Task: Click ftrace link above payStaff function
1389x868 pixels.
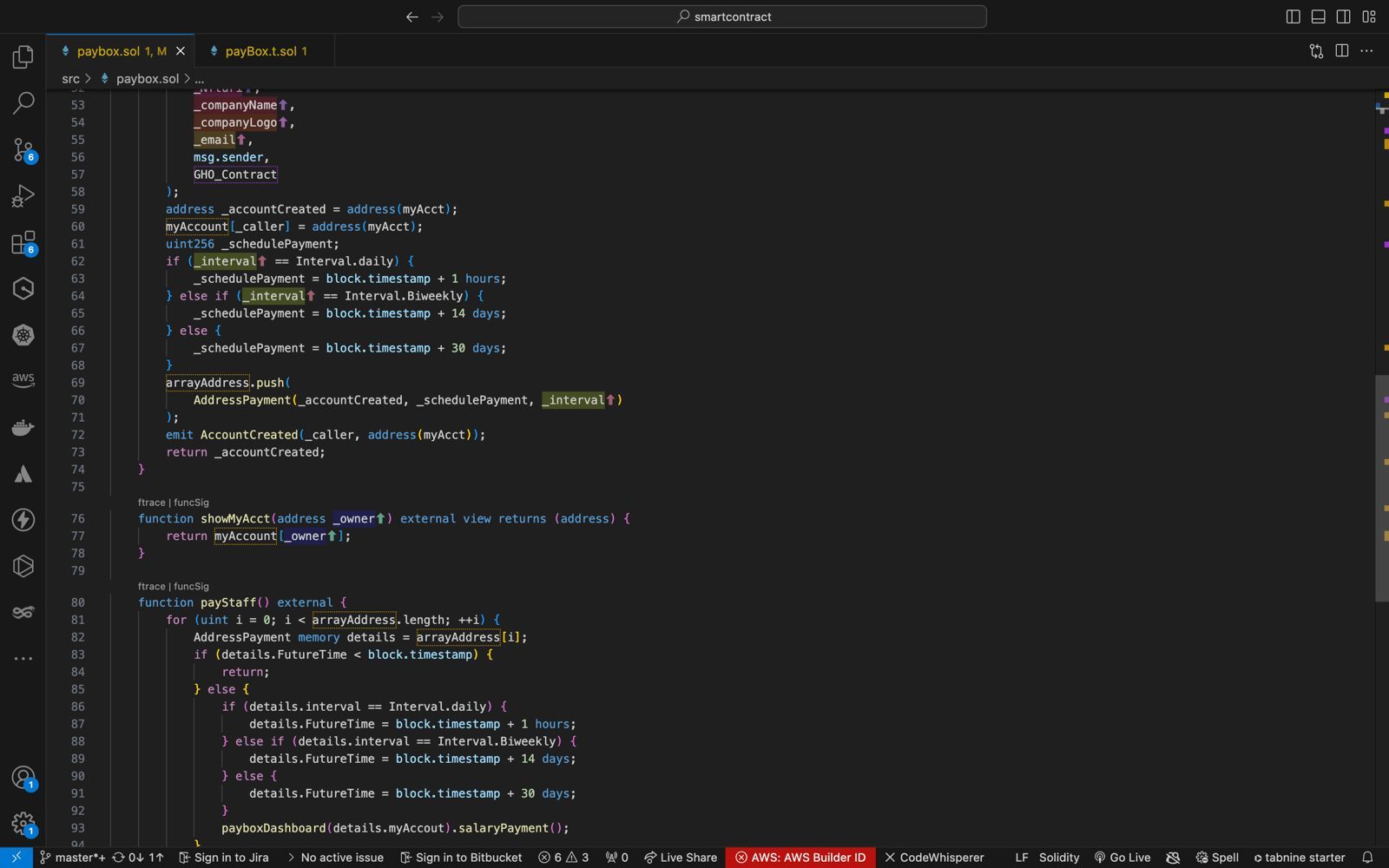Action: [x=151, y=587]
